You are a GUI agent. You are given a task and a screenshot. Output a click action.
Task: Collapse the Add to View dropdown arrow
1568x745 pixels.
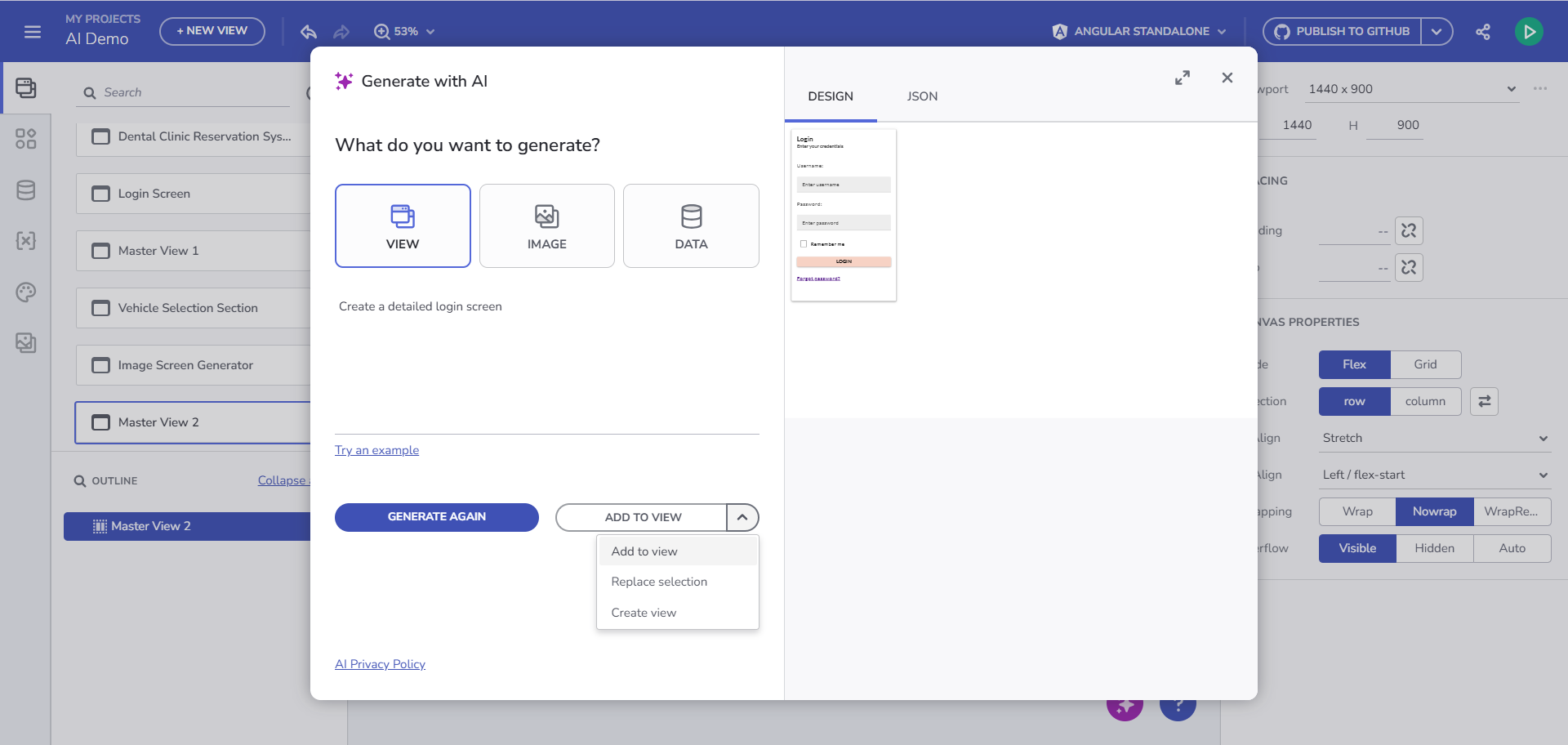742,517
